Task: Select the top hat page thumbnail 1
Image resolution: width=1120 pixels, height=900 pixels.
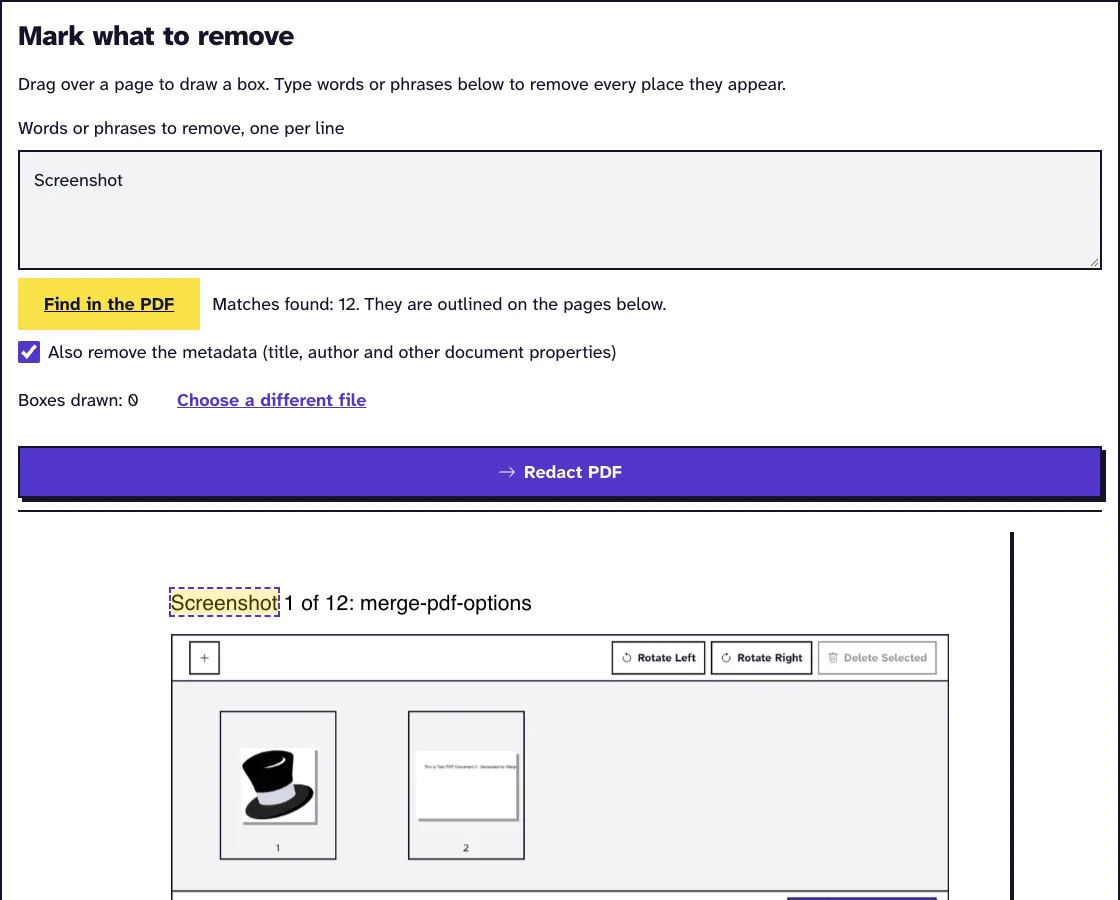Action: pos(278,785)
